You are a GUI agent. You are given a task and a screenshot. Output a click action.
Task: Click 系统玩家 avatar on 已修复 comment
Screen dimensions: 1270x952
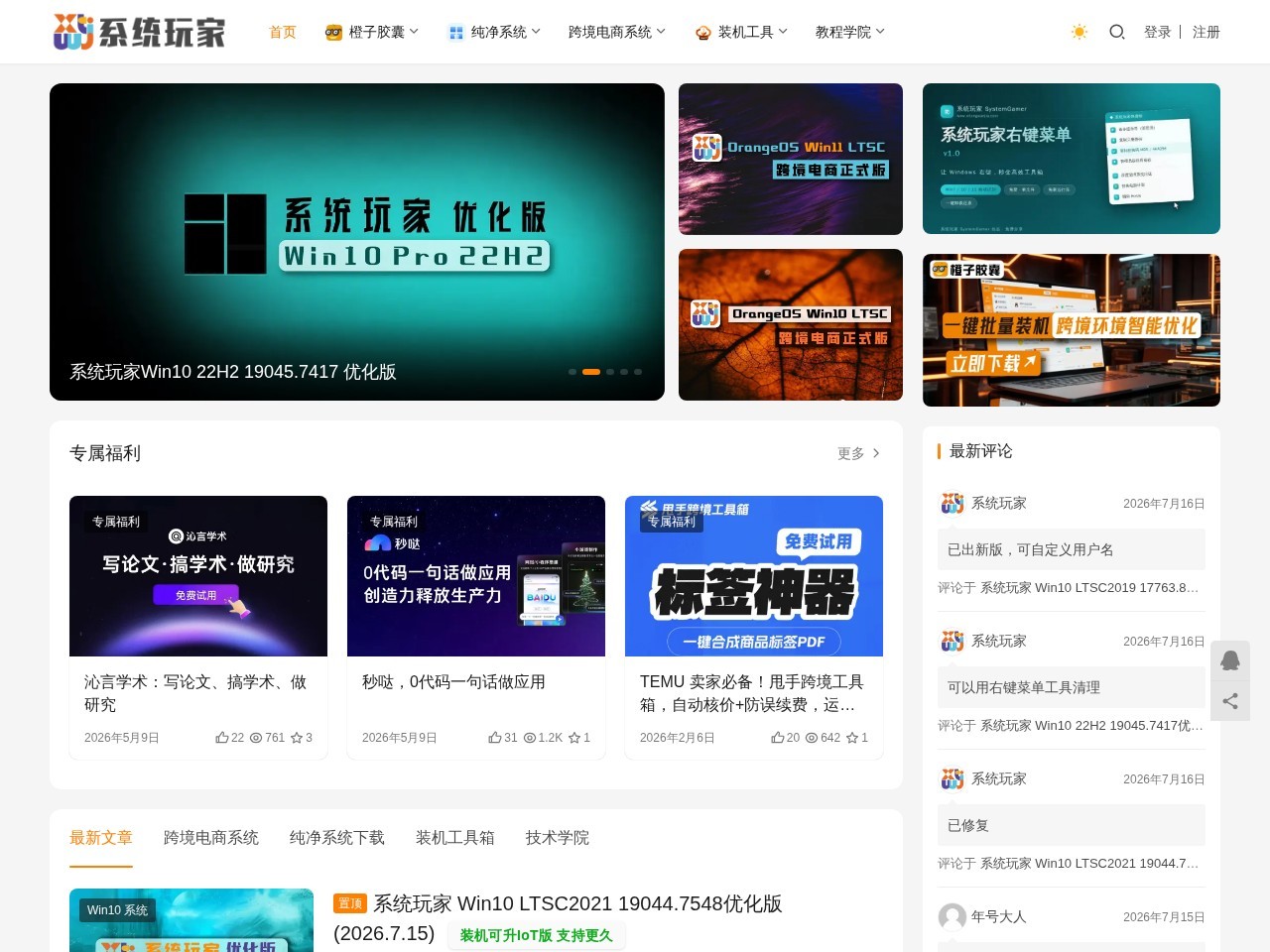tap(952, 778)
